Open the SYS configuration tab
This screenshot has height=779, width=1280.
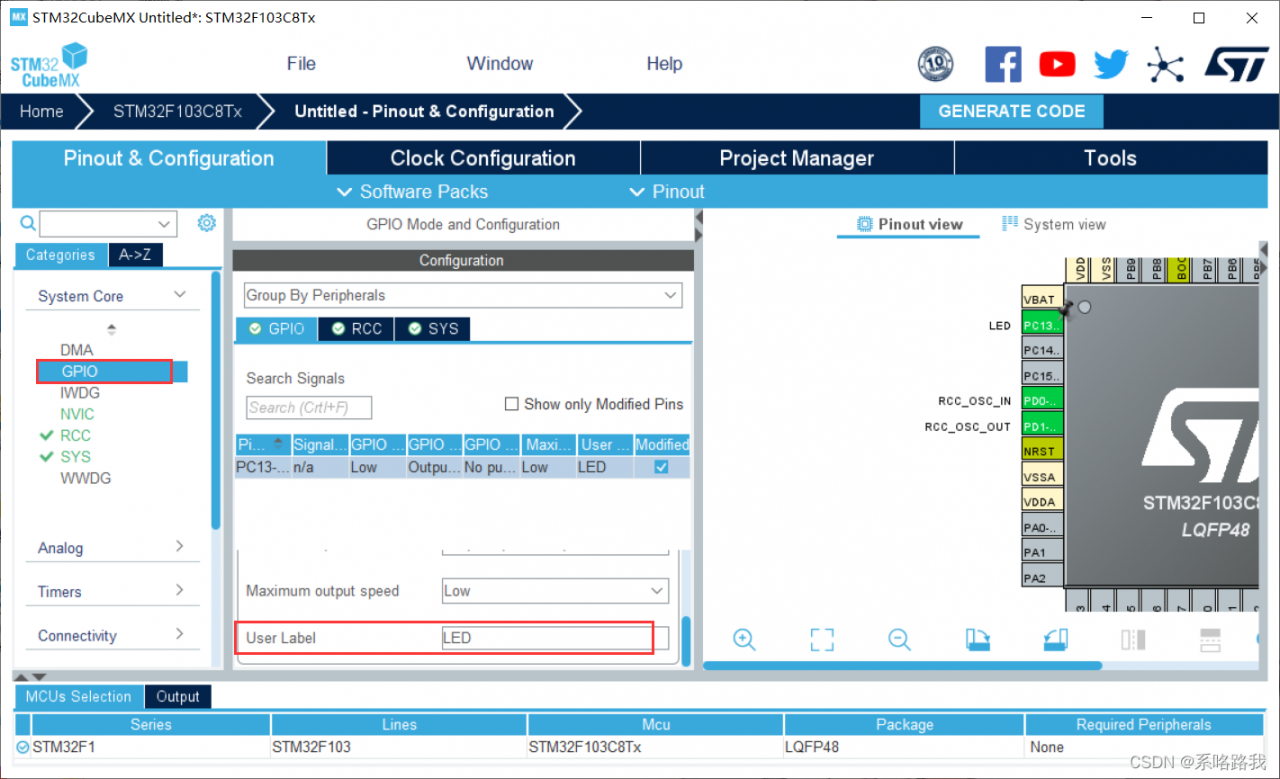pyautogui.click(x=432, y=329)
